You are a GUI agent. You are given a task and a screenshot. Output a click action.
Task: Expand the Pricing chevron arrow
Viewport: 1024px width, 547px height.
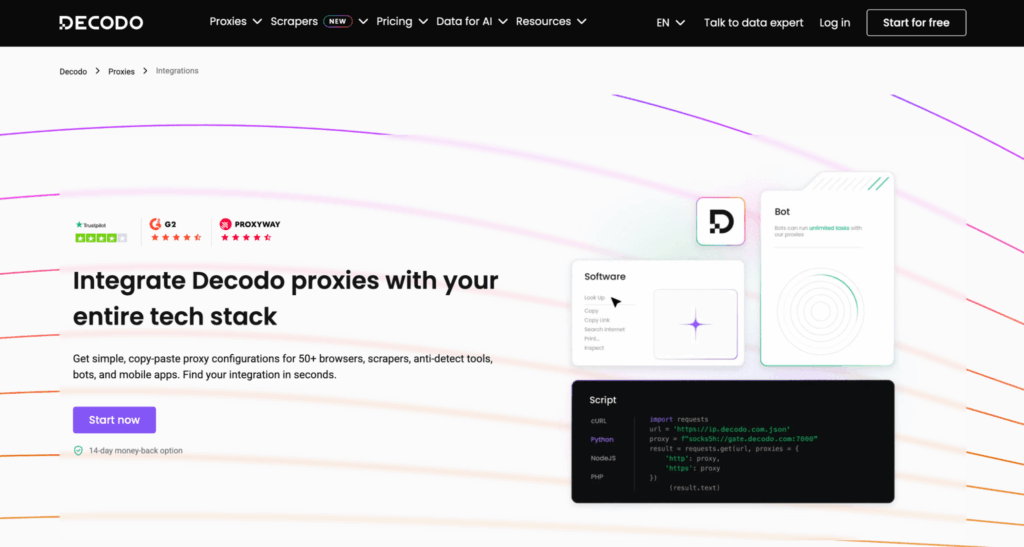[423, 22]
